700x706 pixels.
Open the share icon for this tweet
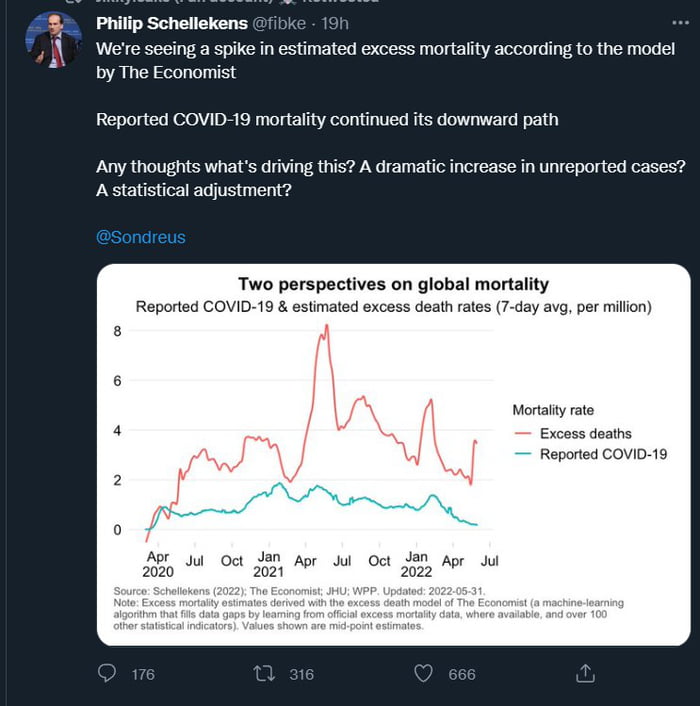click(587, 673)
